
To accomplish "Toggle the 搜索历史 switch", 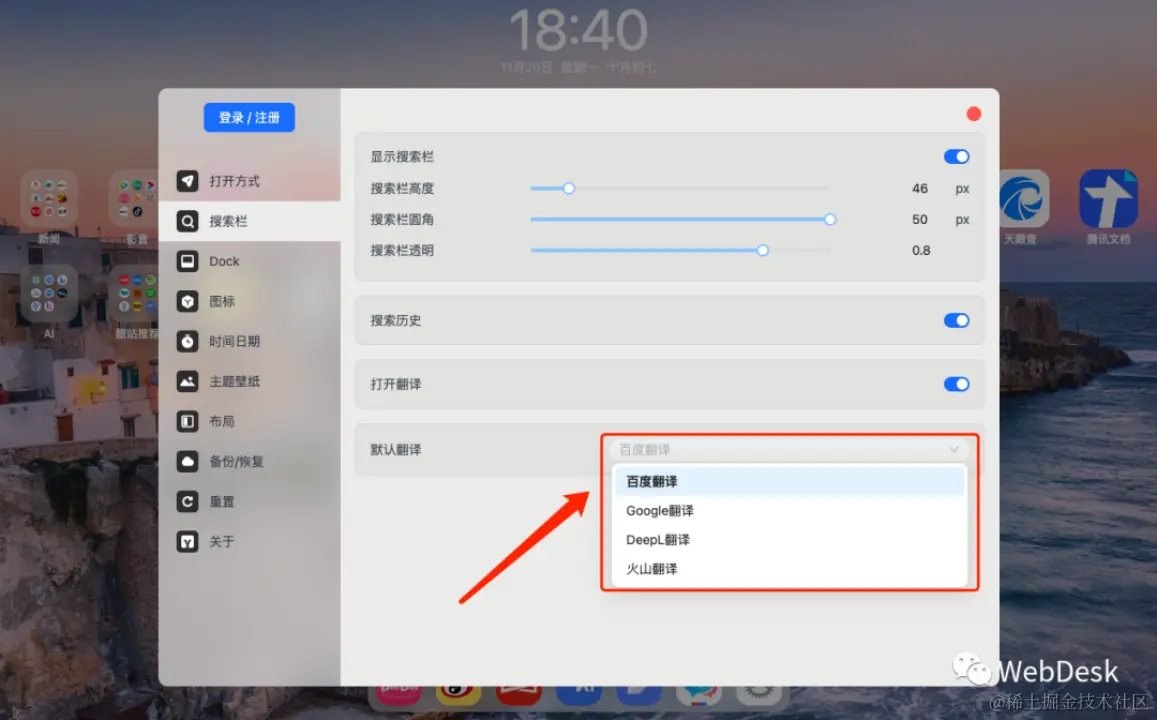I will tap(956, 320).
